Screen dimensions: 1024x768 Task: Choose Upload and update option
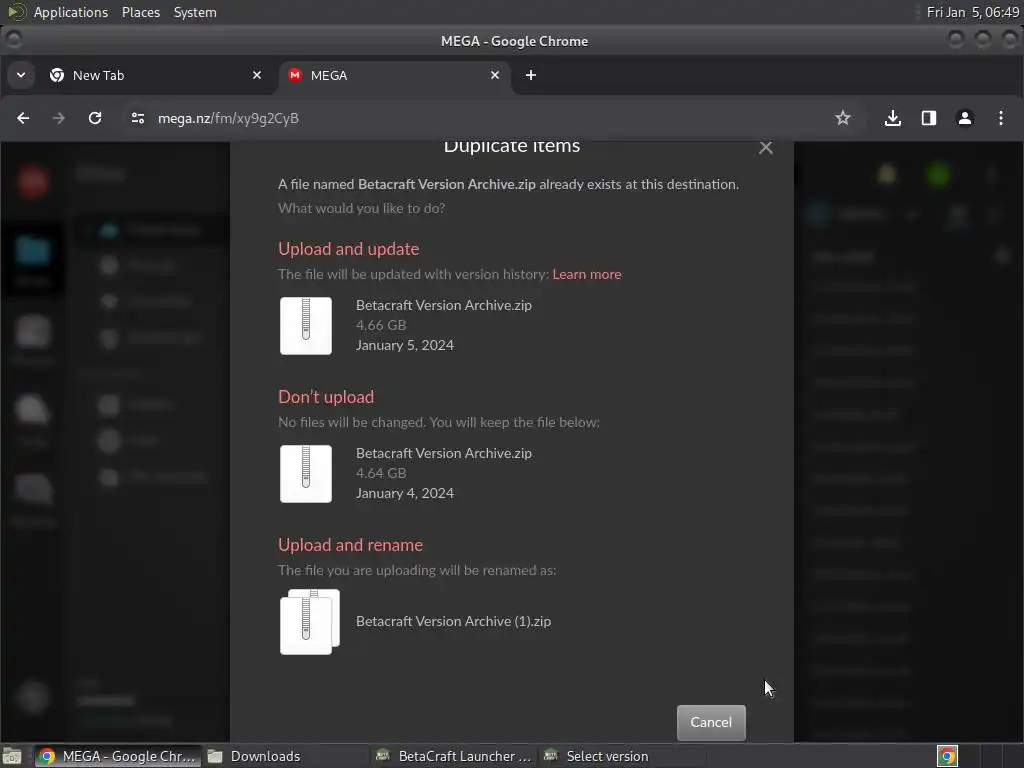tap(349, 249)
